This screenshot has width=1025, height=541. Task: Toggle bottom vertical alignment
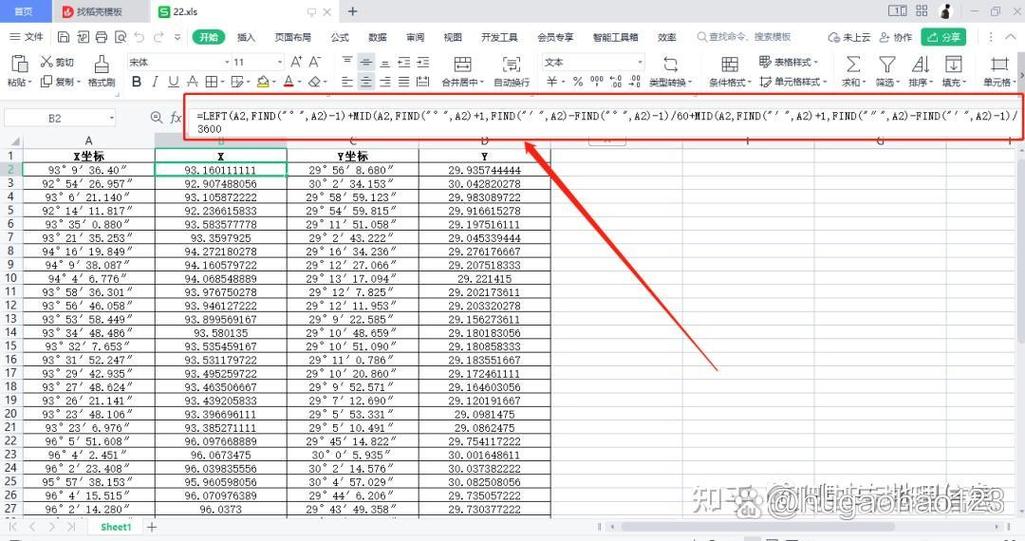point(385,62)
